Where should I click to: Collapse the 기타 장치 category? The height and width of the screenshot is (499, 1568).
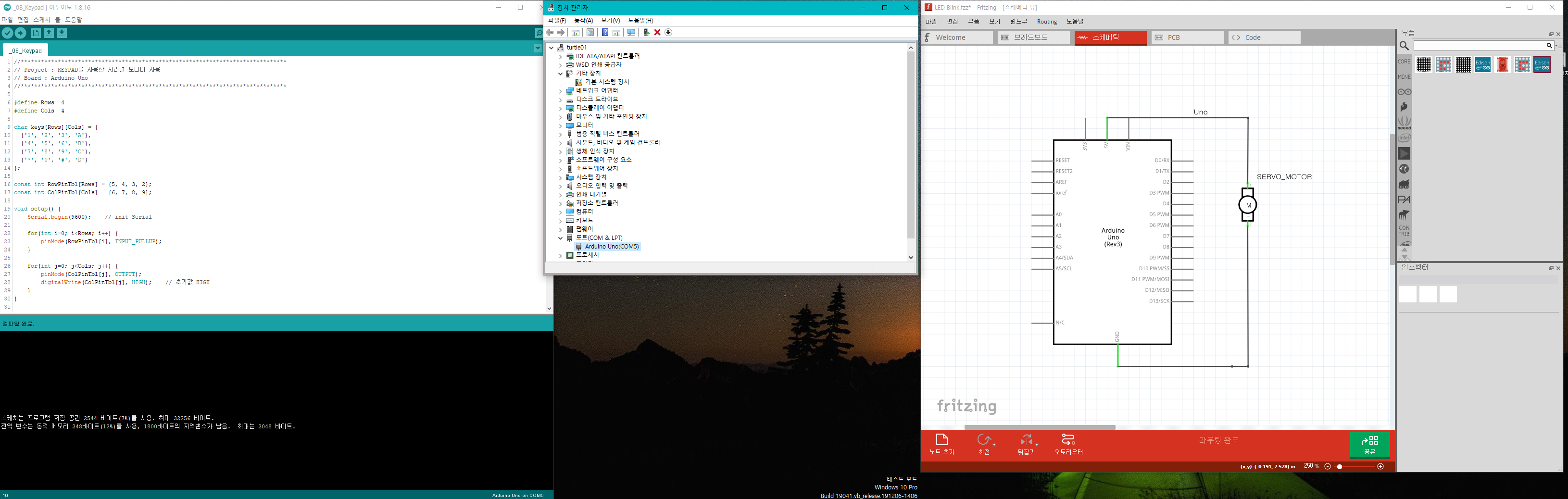[x=561, y=73]
